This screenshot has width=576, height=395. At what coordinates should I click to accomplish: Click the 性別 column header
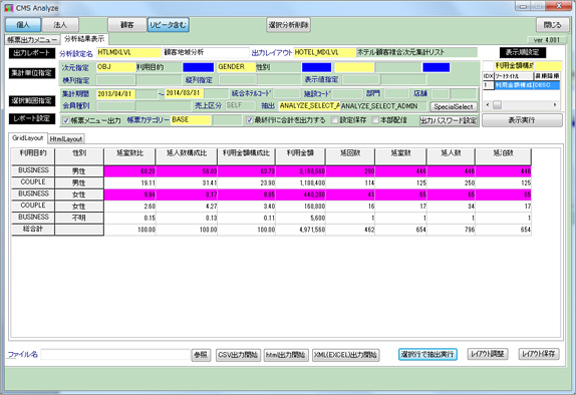pyautogui.click(x=79, y=156)
